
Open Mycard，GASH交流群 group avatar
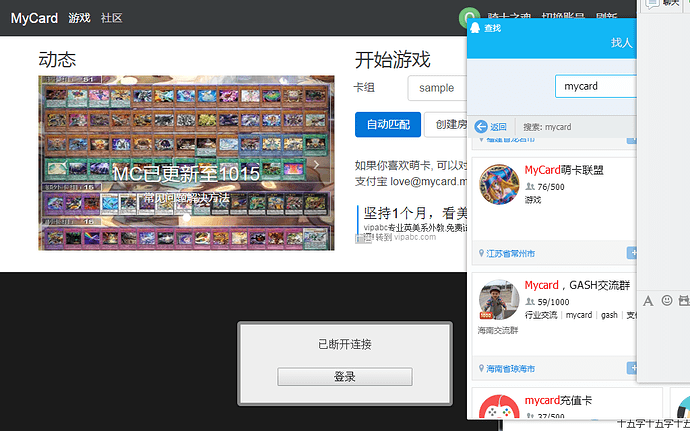[499, 300]
